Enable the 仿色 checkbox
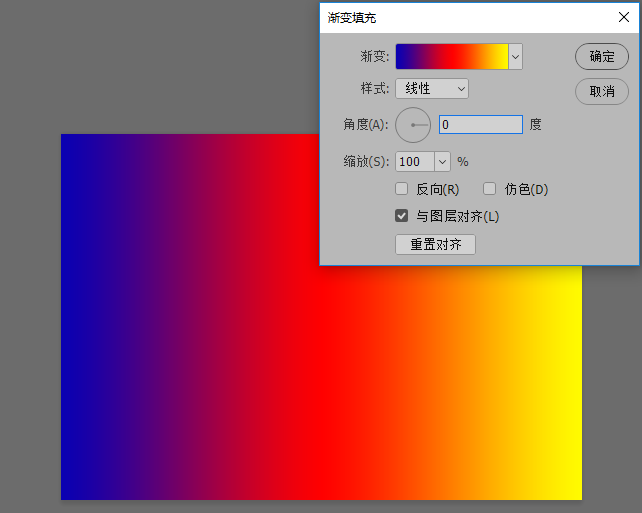 tap(490, 189)
